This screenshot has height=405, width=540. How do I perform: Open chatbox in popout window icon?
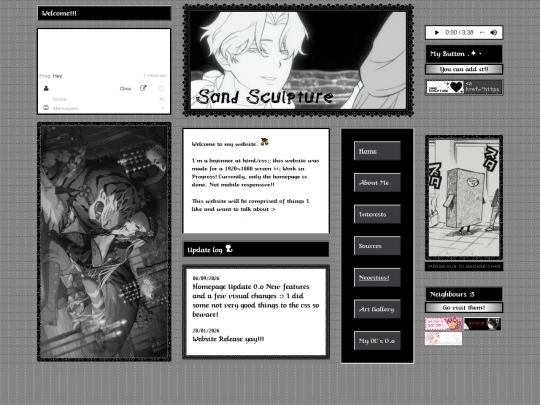(x=143, y=88)
